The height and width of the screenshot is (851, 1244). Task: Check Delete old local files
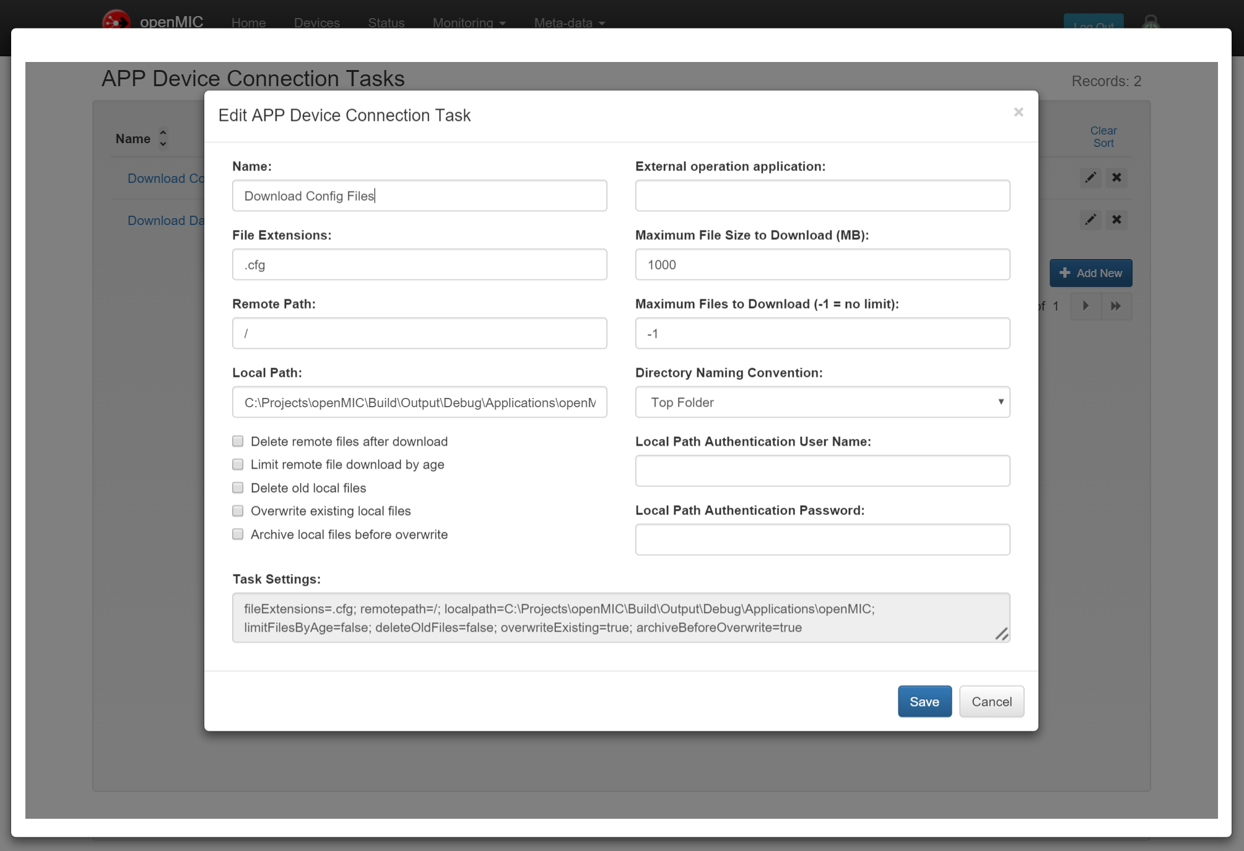pos(238,488)
